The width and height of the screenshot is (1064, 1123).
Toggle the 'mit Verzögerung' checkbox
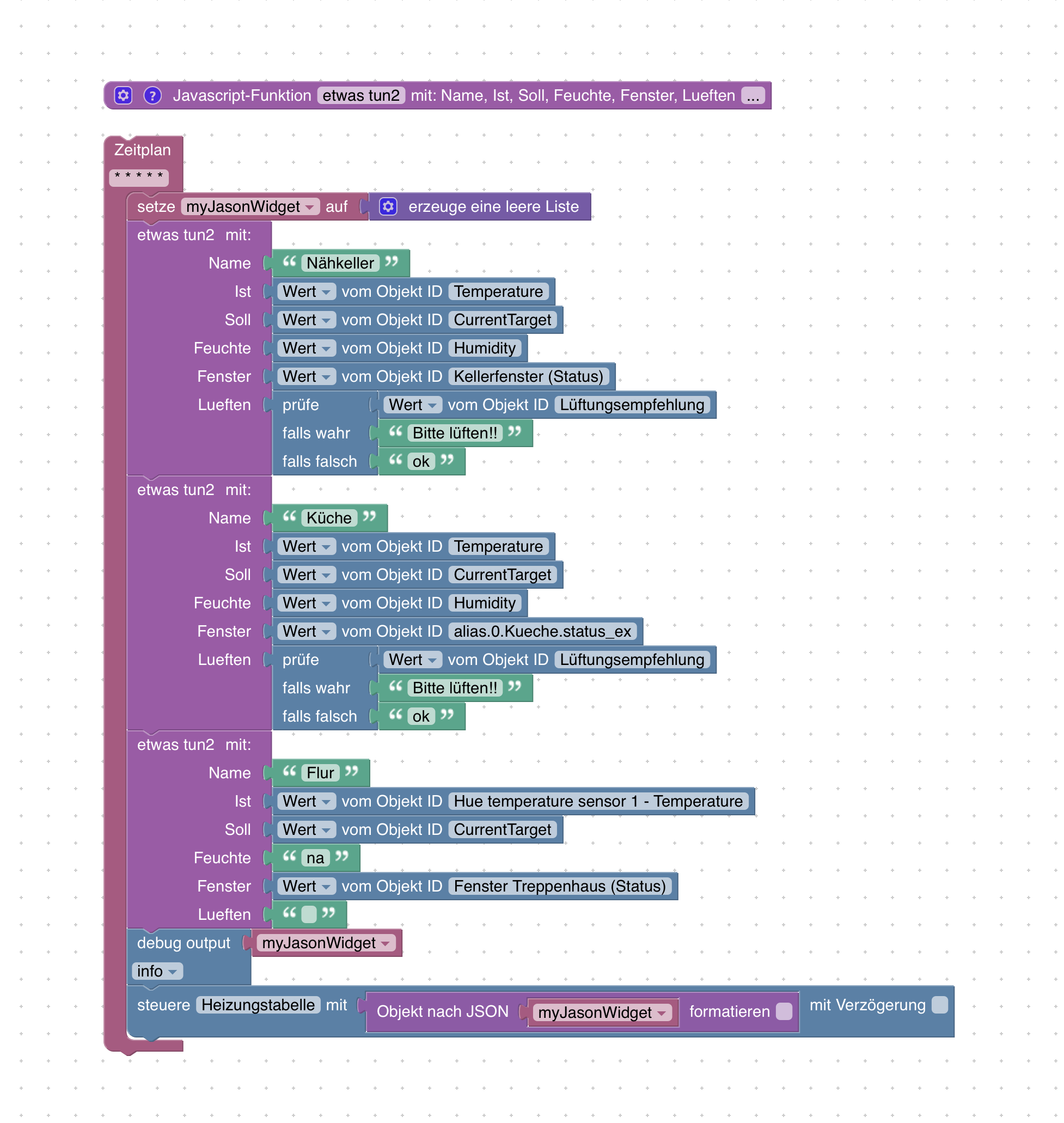pyautogui.click(x=940, y=1005)
